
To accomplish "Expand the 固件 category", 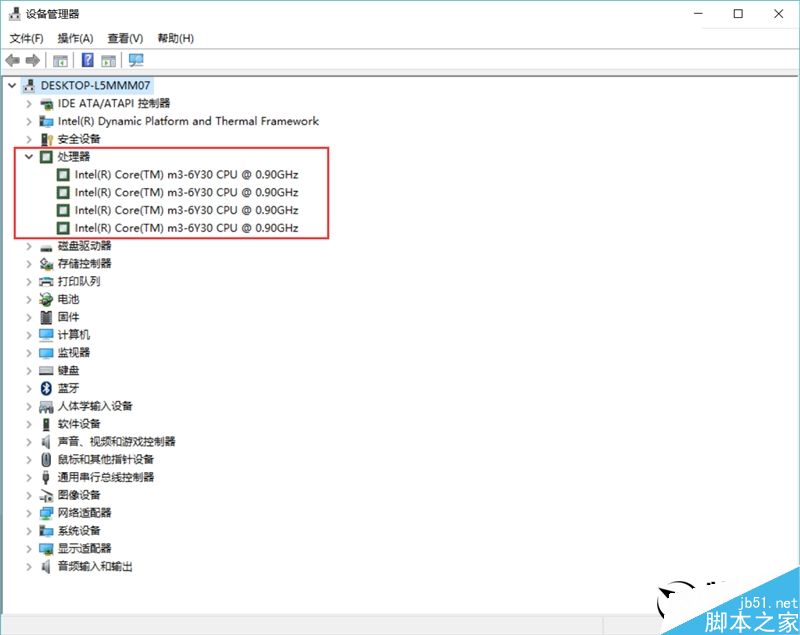I will coord(29,317).
